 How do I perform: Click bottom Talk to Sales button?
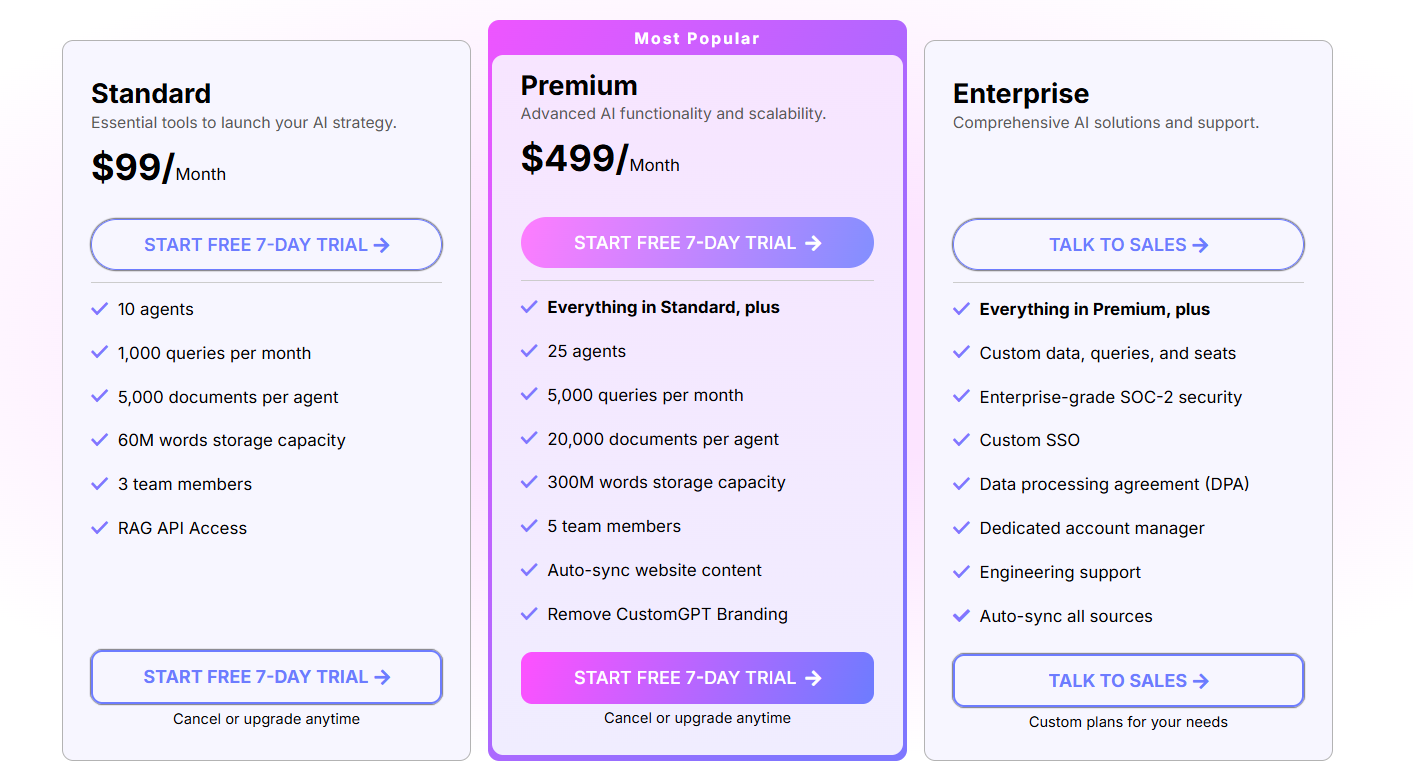click(x=1128, y=681)
